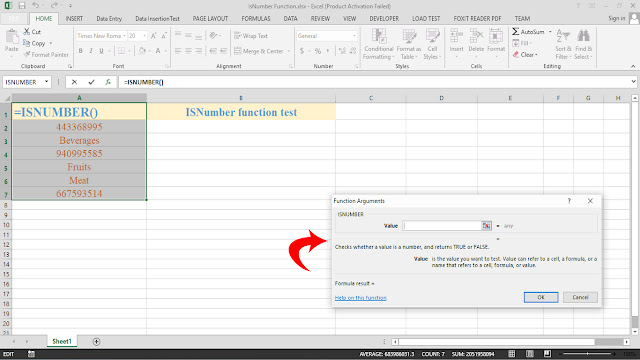This screenshot has width=640, height=360.
Task: Click Sign in at top right
Action: tap(617, 18)
